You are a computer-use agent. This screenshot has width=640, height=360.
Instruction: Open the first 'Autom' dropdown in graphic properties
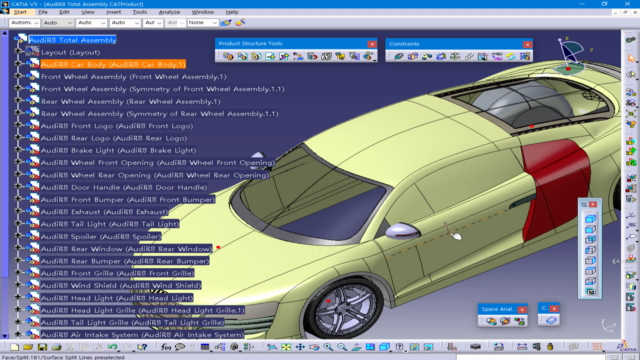(24, 23)
